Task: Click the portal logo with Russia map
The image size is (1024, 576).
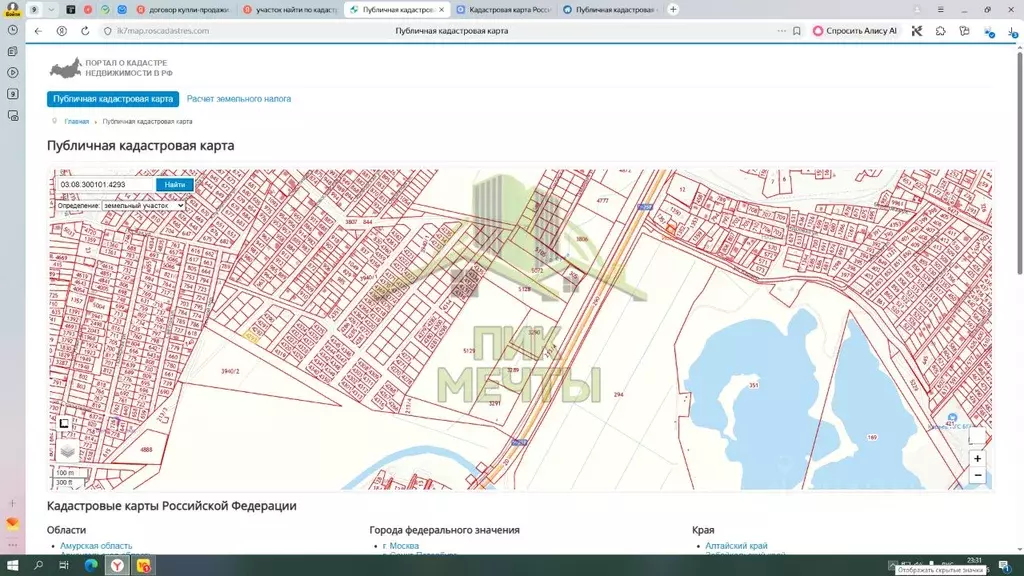Action: click(x=66, y=69)
